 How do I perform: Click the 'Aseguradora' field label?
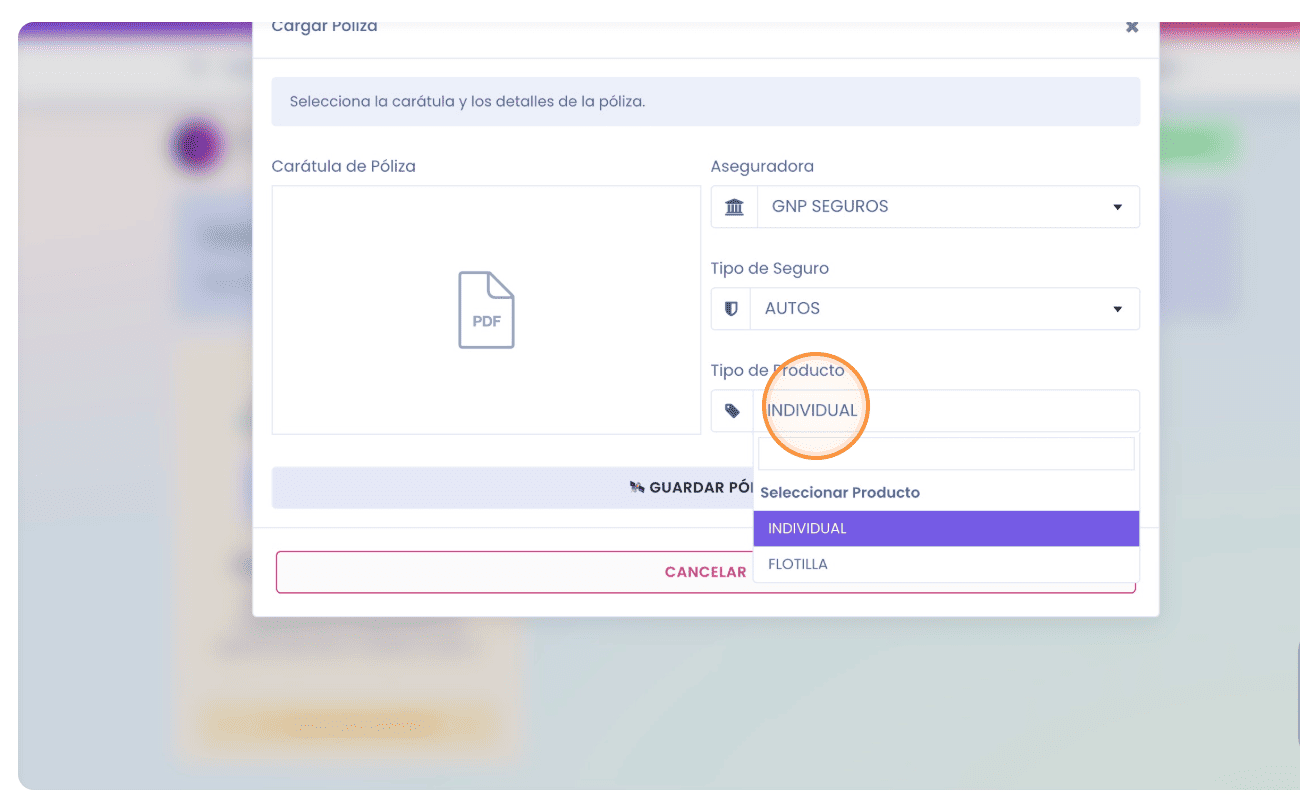click(x=762, y=166)
